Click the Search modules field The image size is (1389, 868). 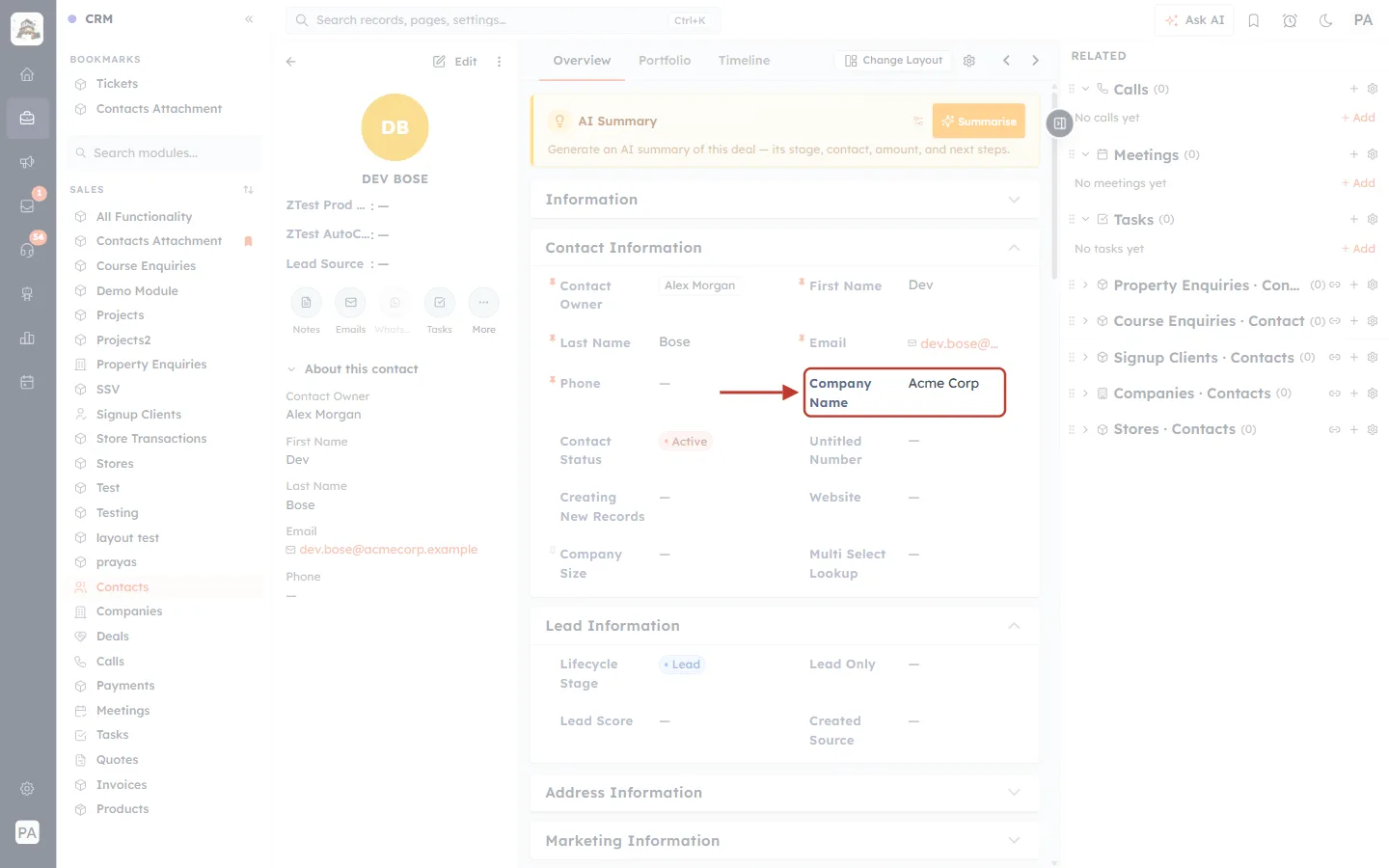164,152
